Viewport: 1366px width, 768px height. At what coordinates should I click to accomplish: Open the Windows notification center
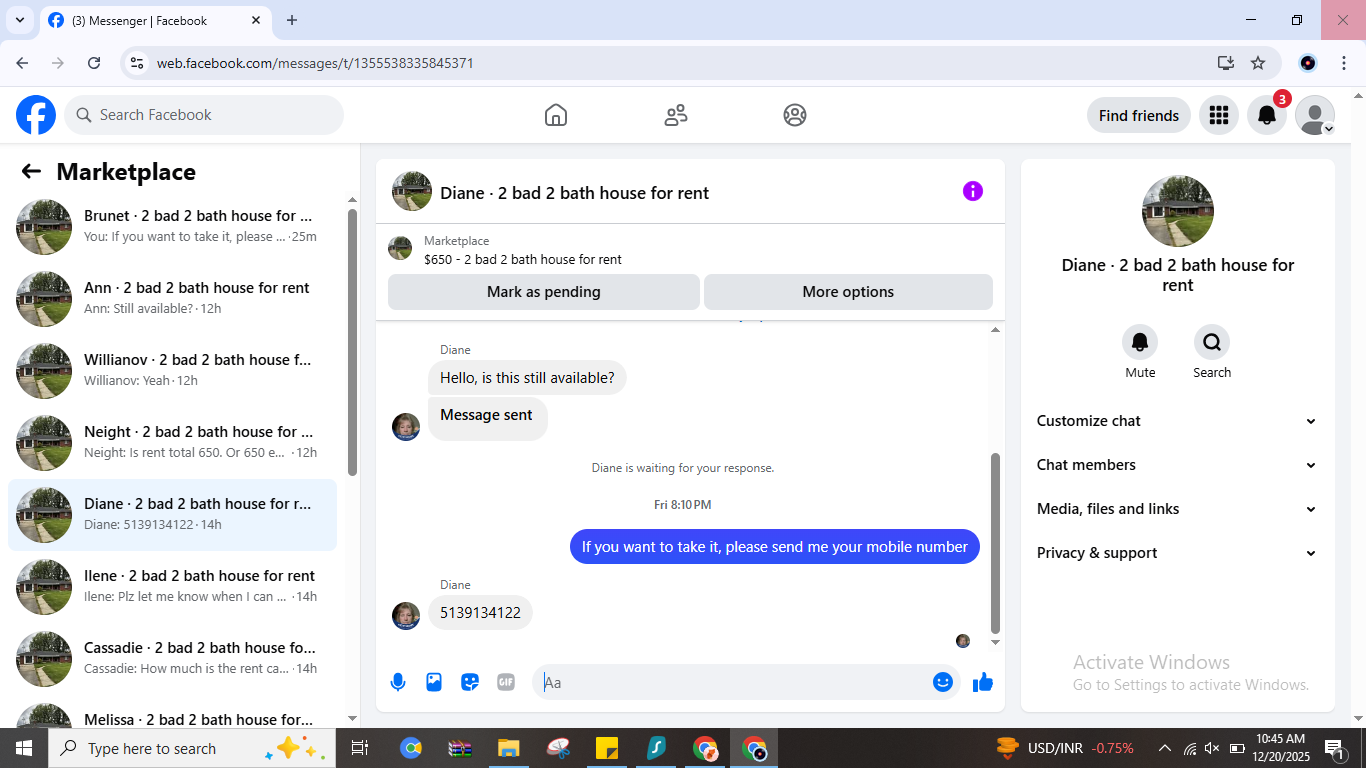(1333, 748)
